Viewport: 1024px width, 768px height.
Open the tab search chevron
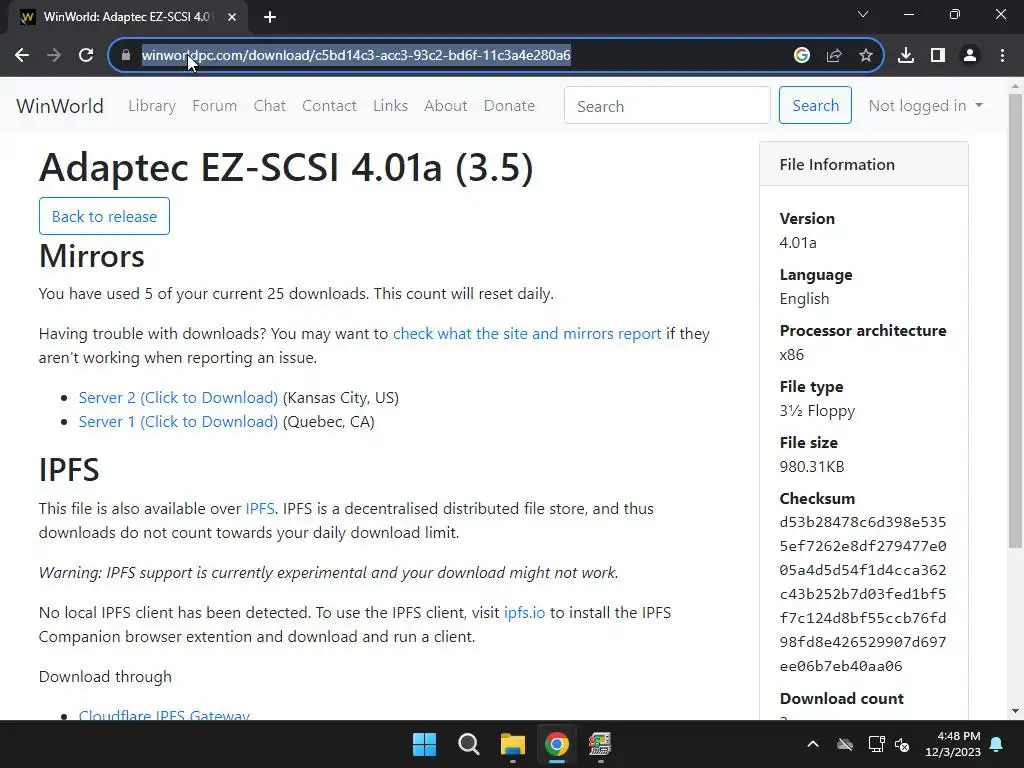pyautogui.click(x=863, y=14)
